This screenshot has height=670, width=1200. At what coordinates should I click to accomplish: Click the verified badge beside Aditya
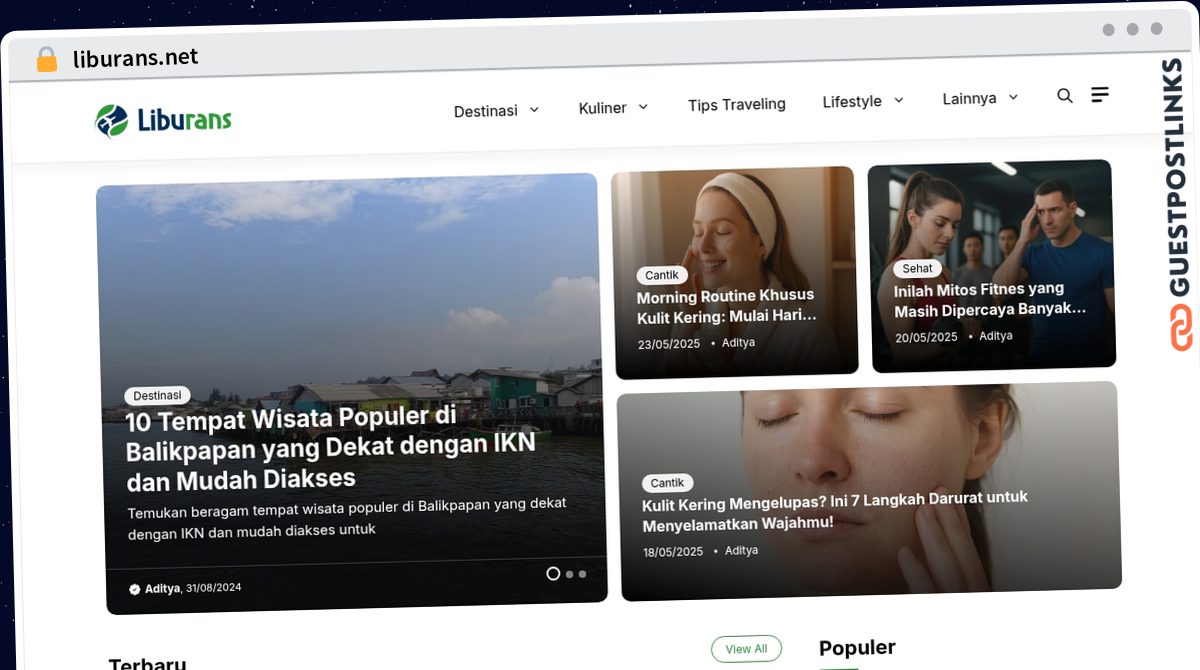pos(135,589)
